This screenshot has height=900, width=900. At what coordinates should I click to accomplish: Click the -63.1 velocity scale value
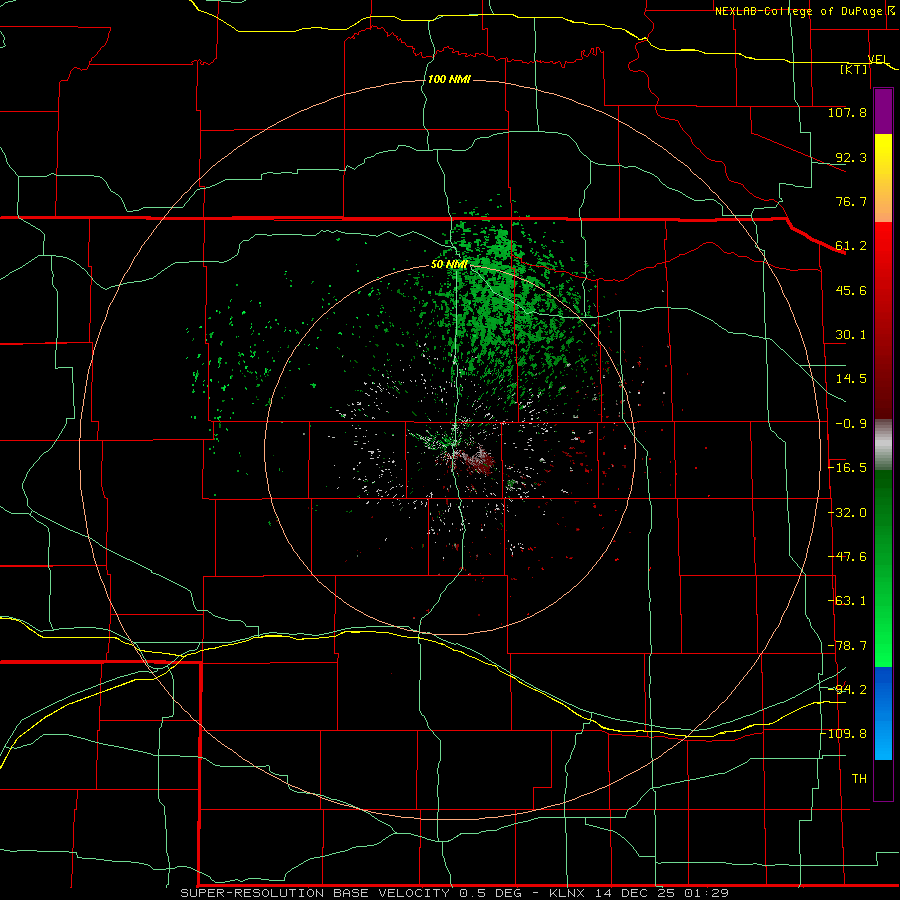coord(847,601)
